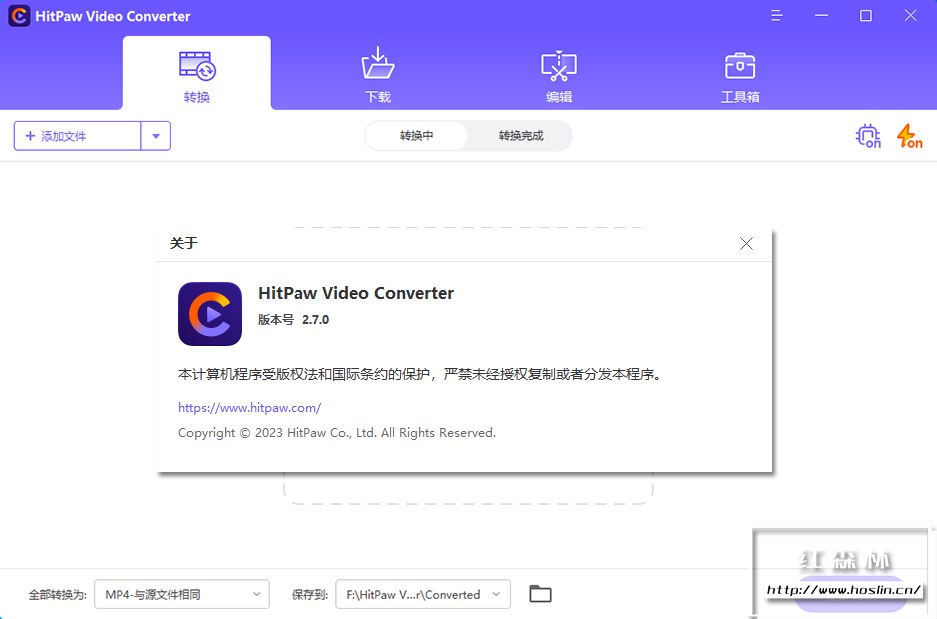
Task: Click the HitPaw Video Converter heading in dialog
Action: pyautogui.click(x=356, y=293)
